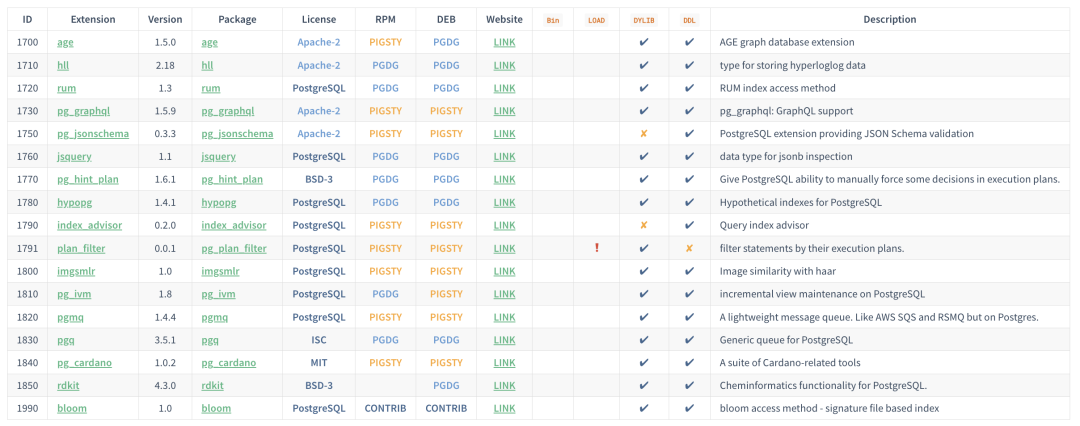Click the LOAD column header badge
The width and height of the screenshot is (1080, 426).
click(x=597, y=20)
